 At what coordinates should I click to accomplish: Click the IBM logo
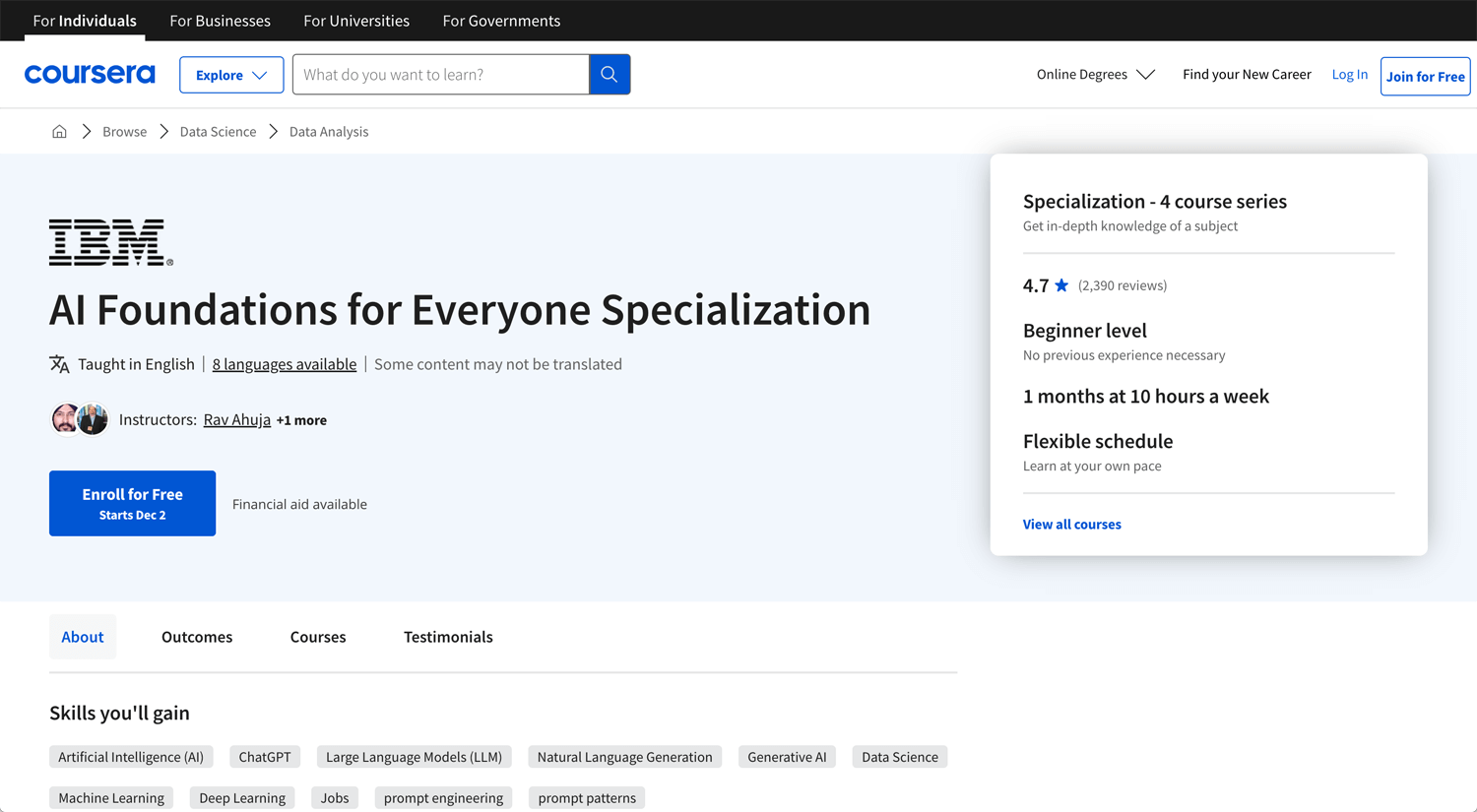(x=111, y=242)
